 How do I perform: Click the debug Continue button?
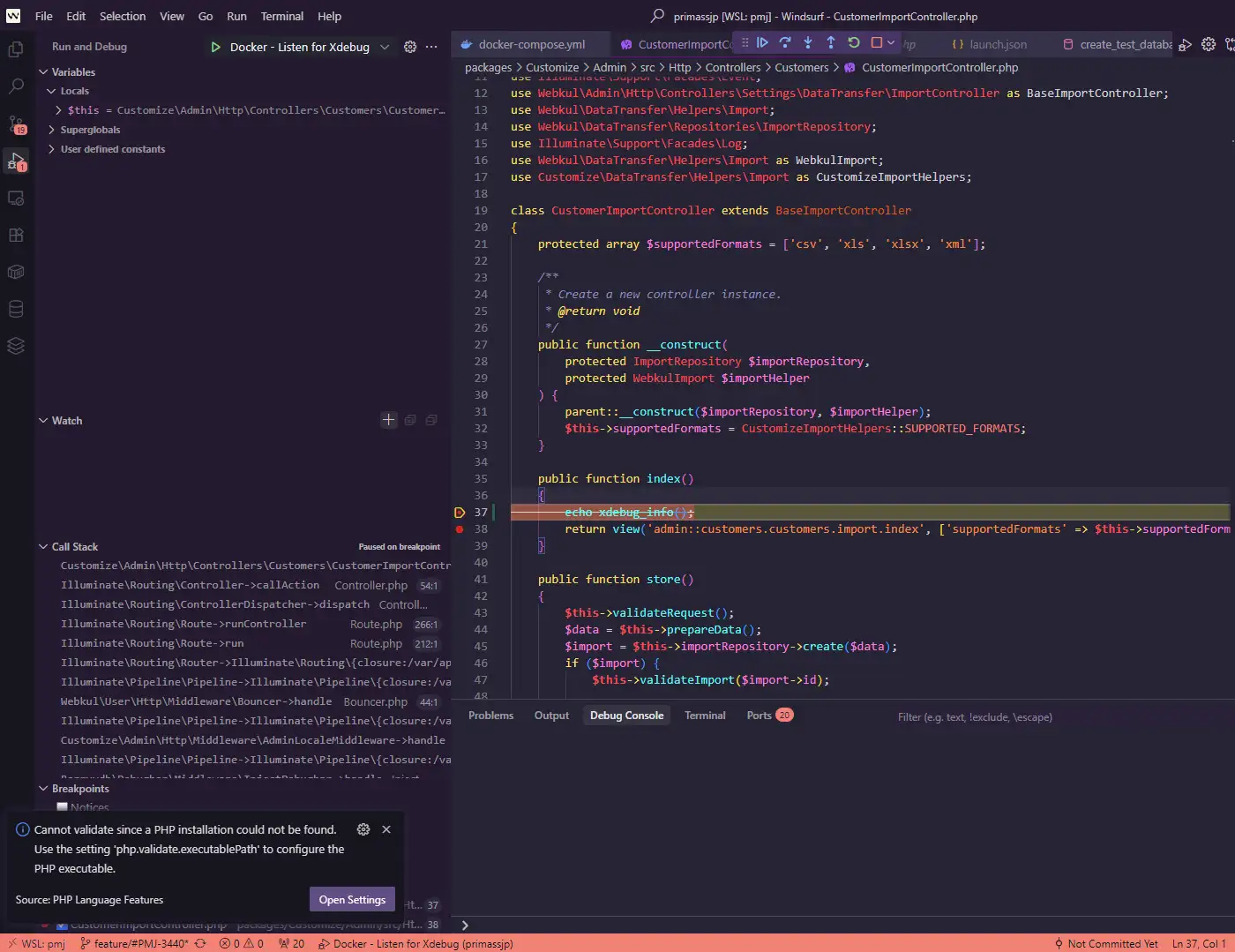click(x=762, y=42)
